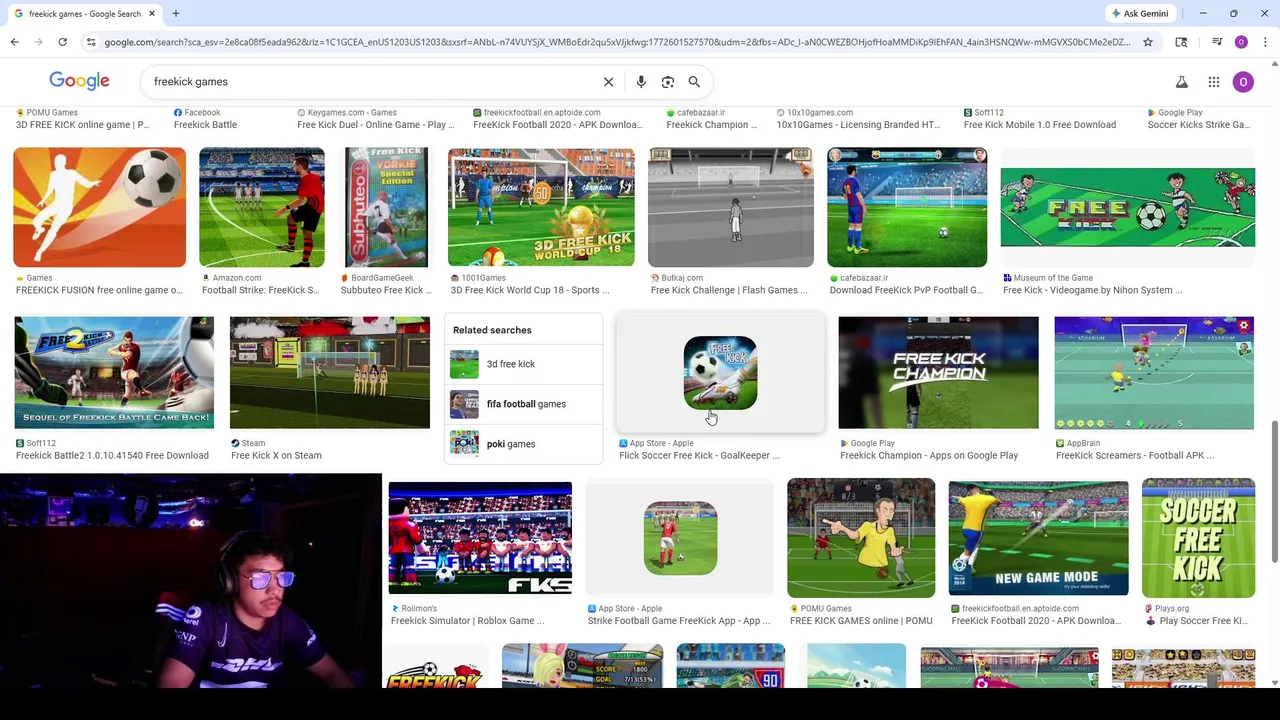Click the Chrome profile icon in toolbar

(1241, 42)
